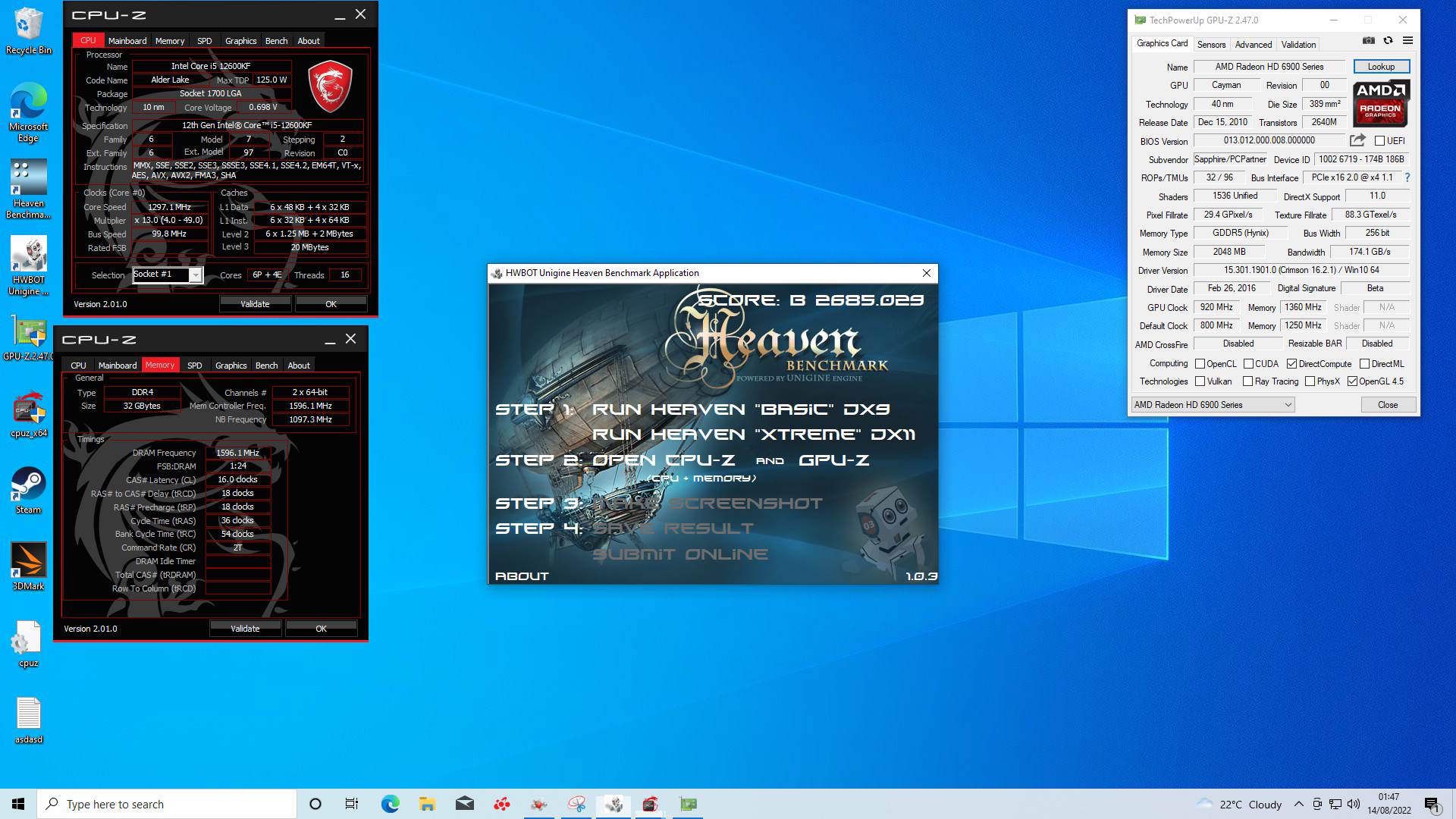Toggle UEFI checkbox in GPU-Z
This screenshot has width=1456, height=819.
[x=1379, y=141]
